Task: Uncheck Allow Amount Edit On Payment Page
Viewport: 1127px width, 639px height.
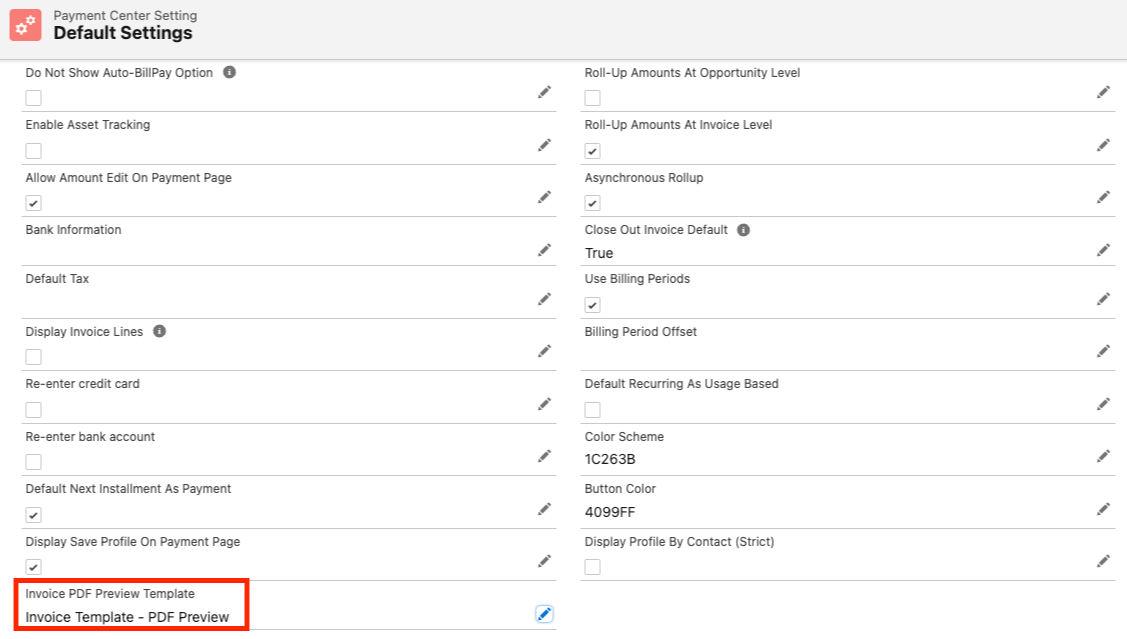Action: click(34, 203)
